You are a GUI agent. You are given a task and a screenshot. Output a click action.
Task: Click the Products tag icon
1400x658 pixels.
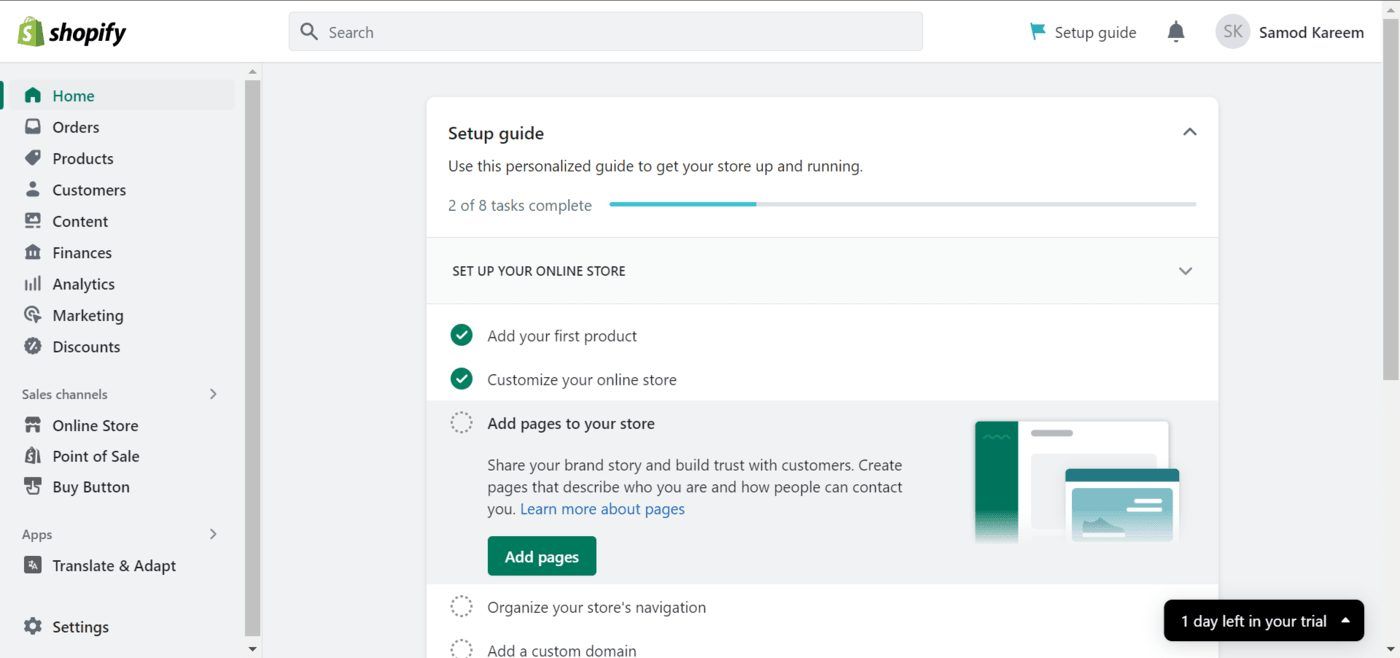[x=33, y=158]
